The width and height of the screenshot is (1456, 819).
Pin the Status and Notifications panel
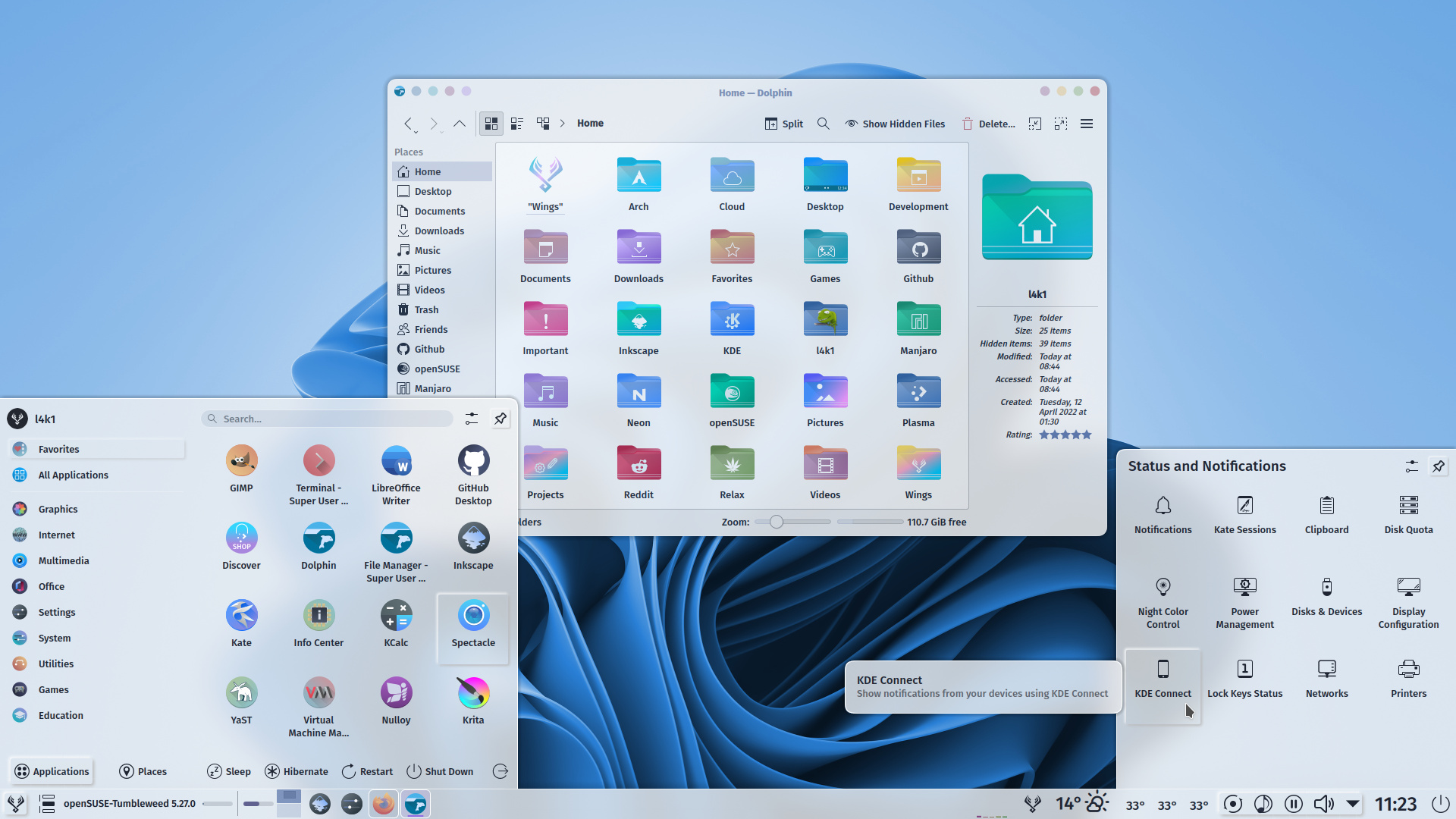coord(1439,466)
